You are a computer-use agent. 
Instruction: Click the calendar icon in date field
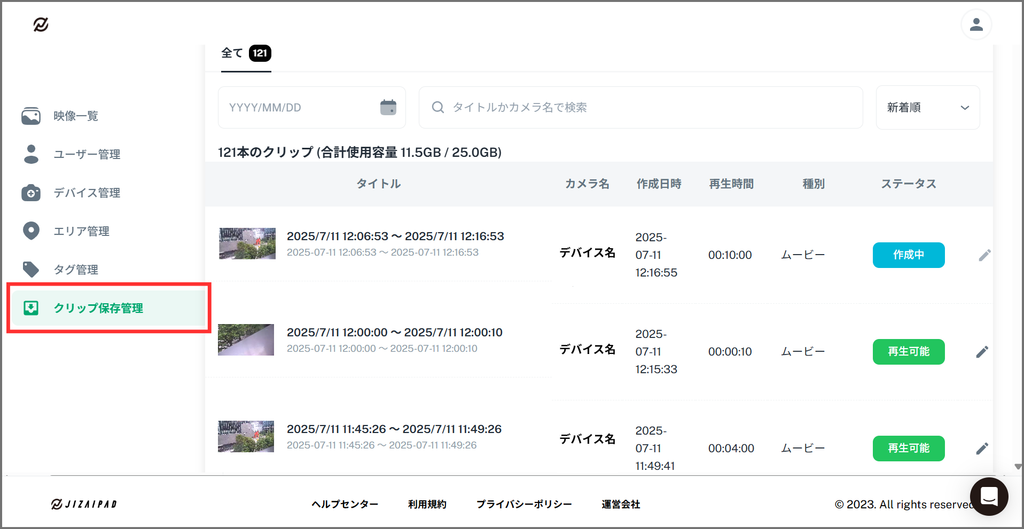pyautogui.click(x=388, y=107)
